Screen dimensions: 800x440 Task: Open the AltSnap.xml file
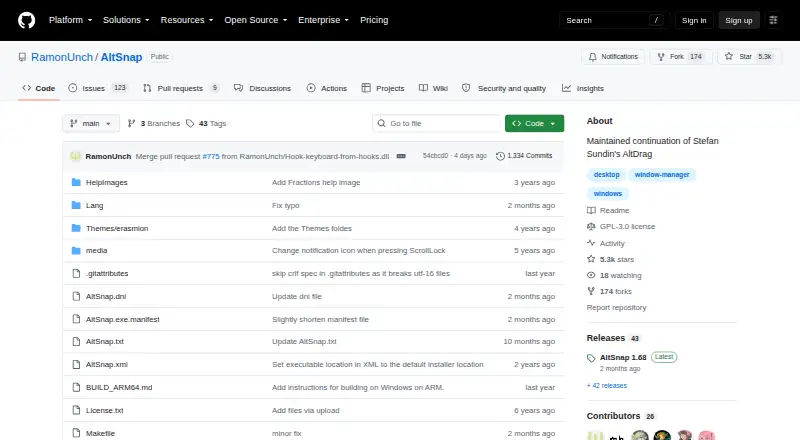107,364
